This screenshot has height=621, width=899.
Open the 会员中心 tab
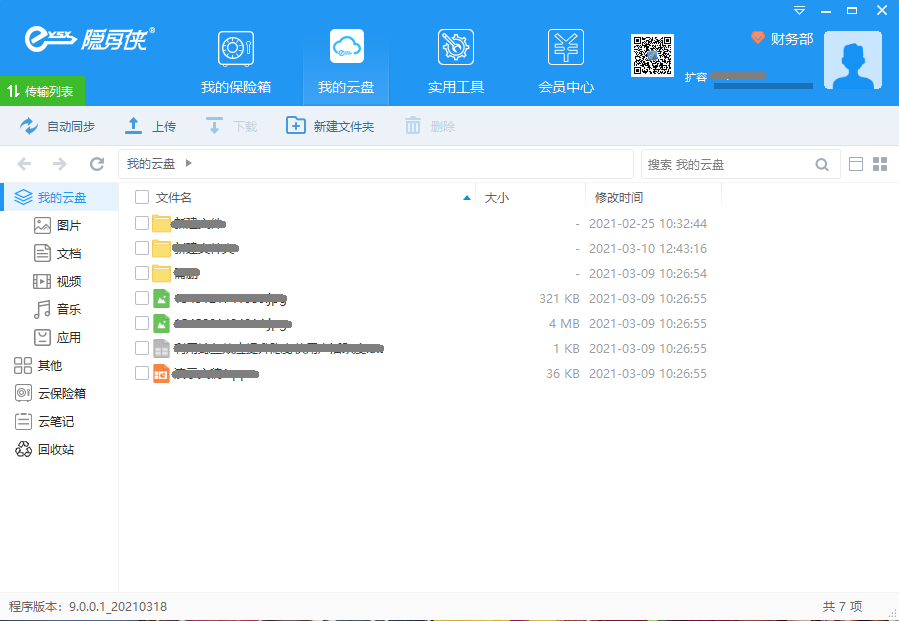[x=566, y=62]
